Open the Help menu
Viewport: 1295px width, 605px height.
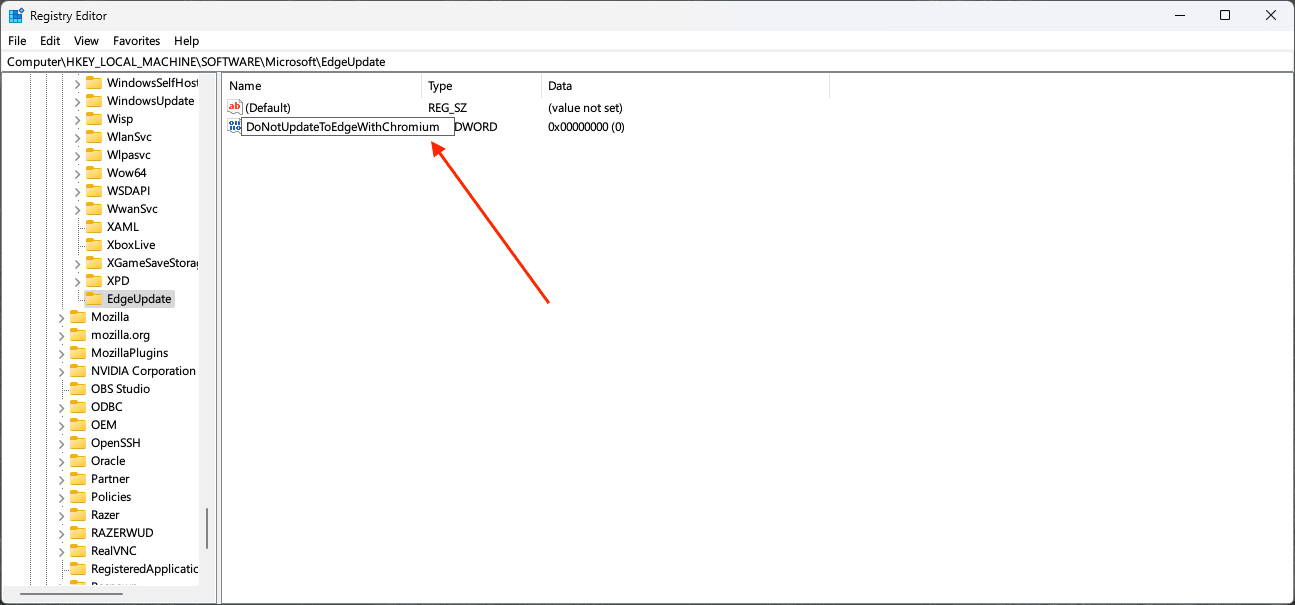pos(187,41)
